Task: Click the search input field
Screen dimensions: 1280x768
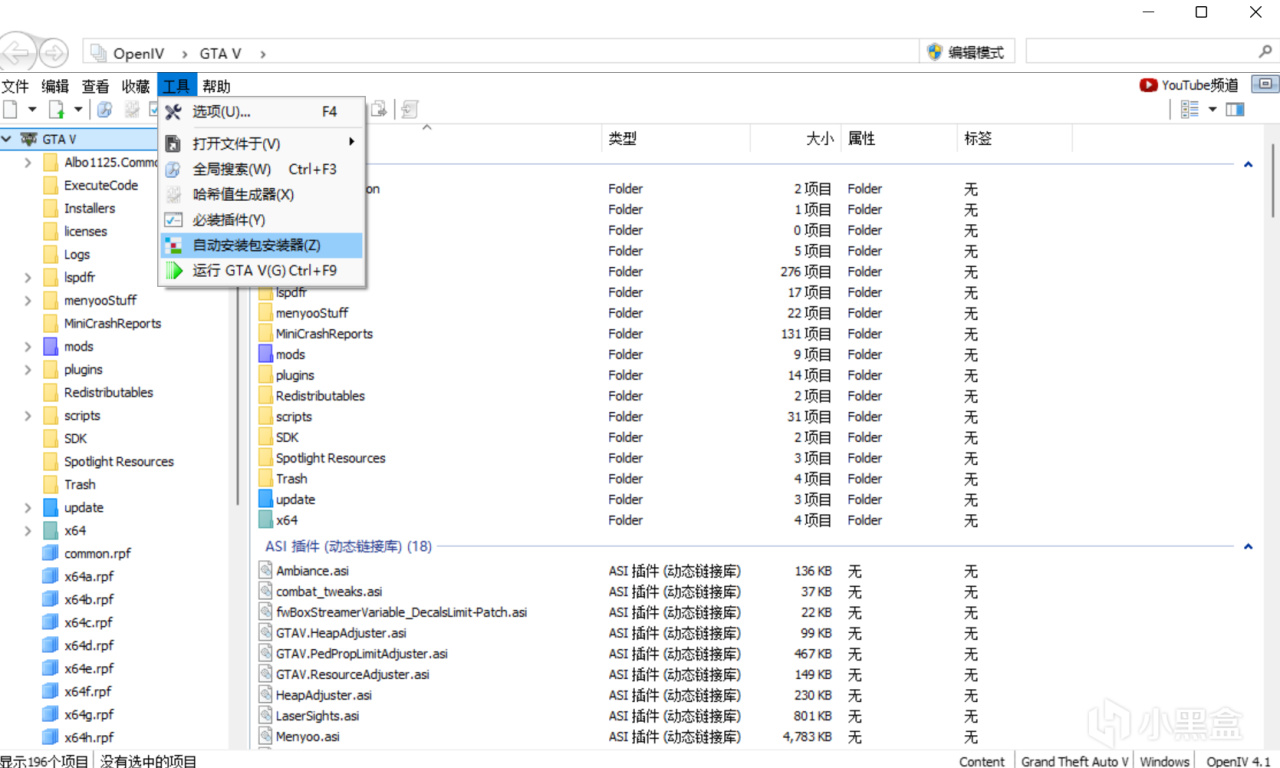Action: (1140, 51)
